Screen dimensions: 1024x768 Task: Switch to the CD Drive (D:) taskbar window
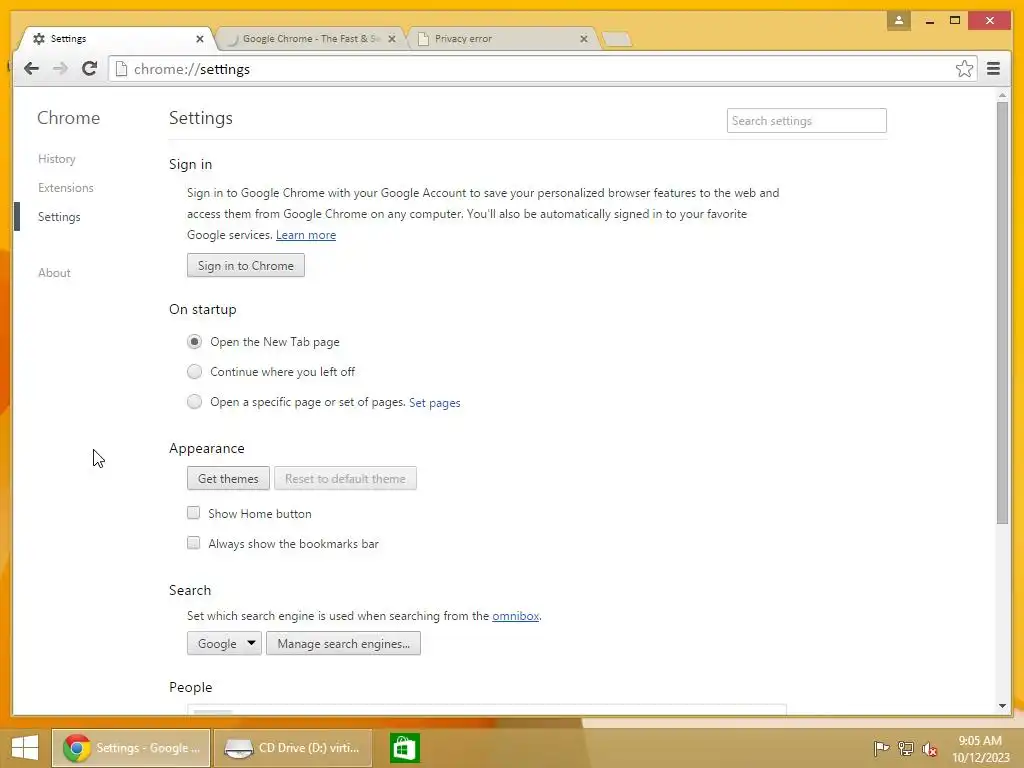(293, 748)
